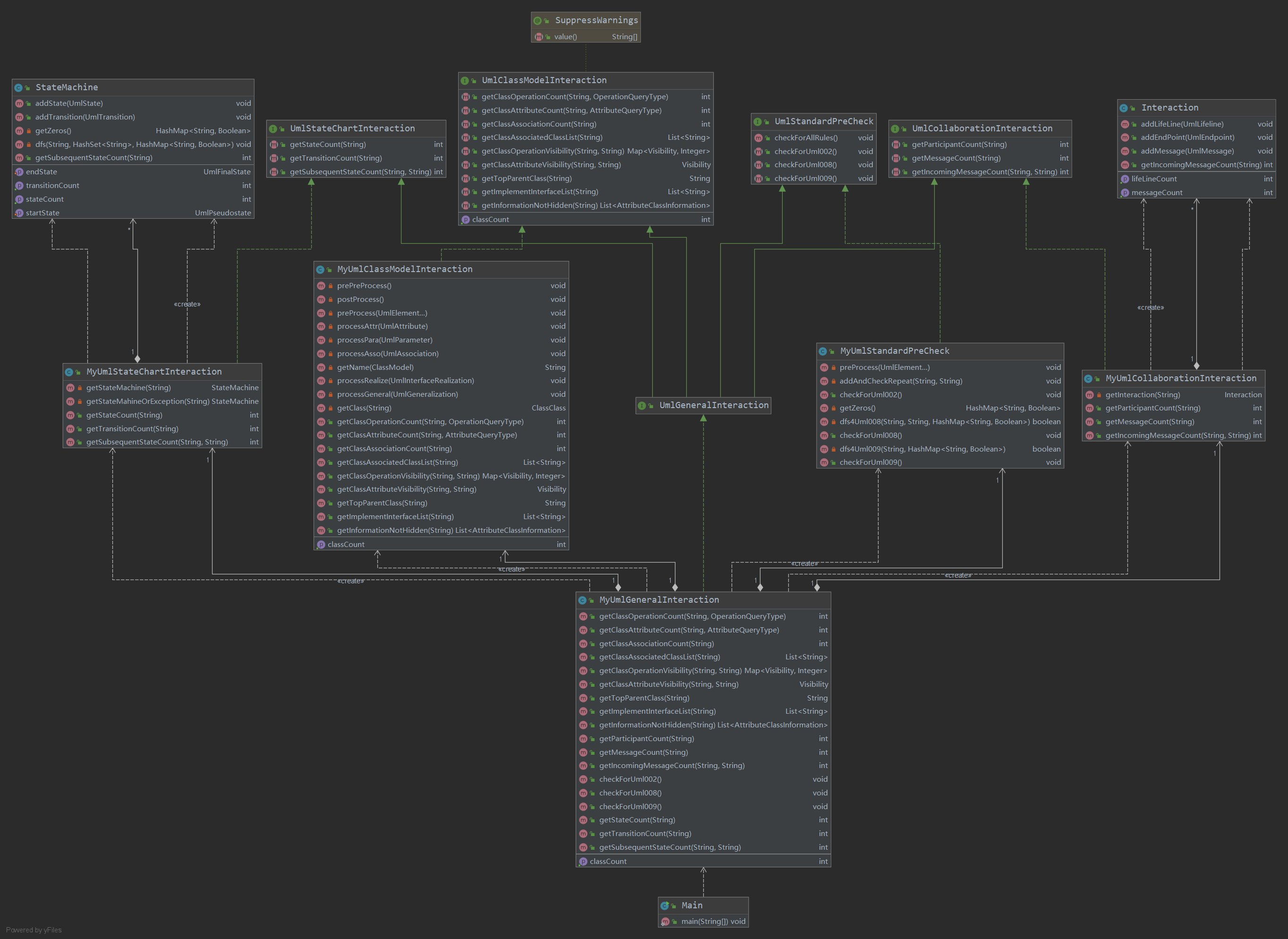The width and height of the screenshot is (1288, 939).
Task: Click the class icon of StateMachine node
Action: [x=18, y=87]
